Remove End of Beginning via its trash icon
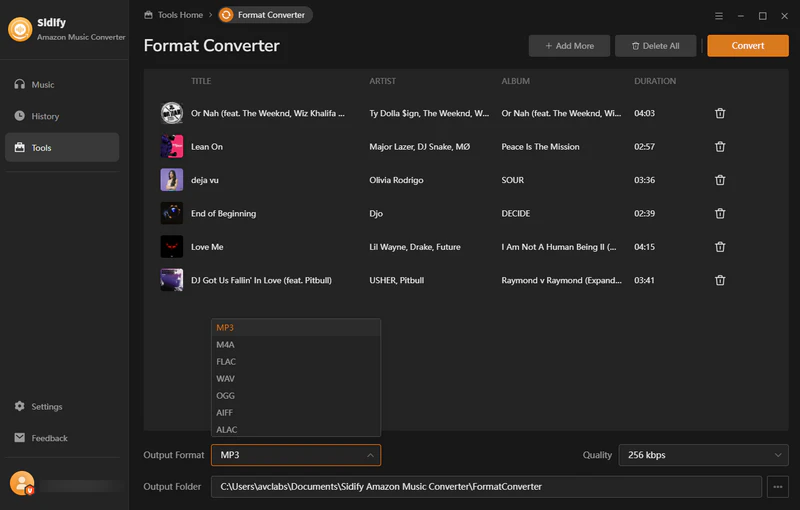 point(720,214)
